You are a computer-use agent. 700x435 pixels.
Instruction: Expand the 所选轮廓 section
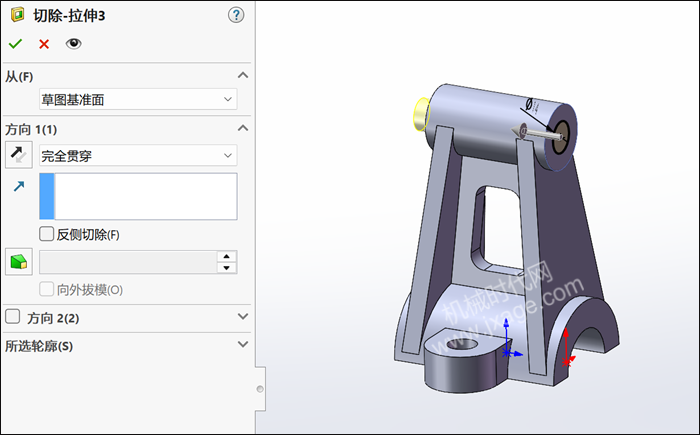(242, 345)
